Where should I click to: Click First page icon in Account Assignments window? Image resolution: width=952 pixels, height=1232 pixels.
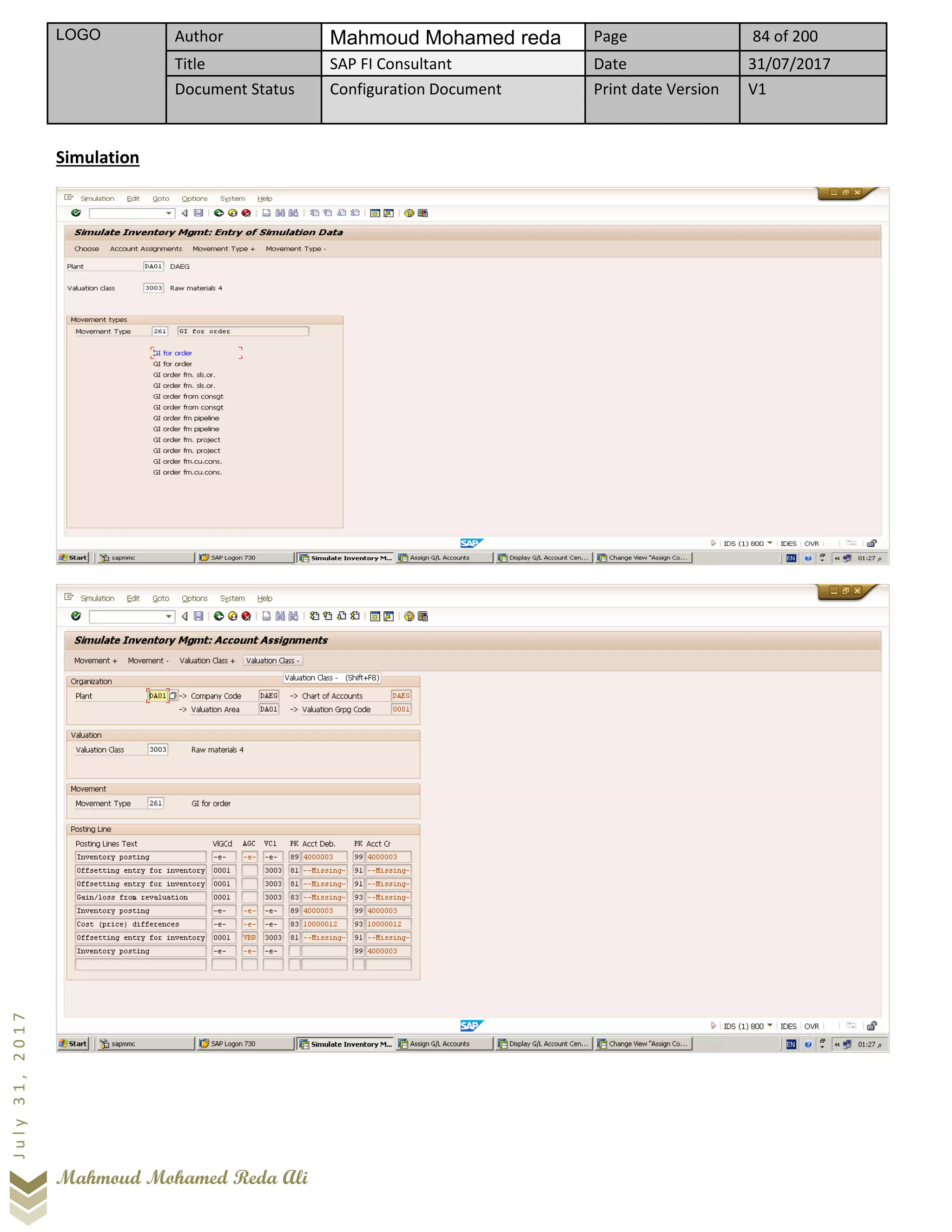(x=315, y=616)
